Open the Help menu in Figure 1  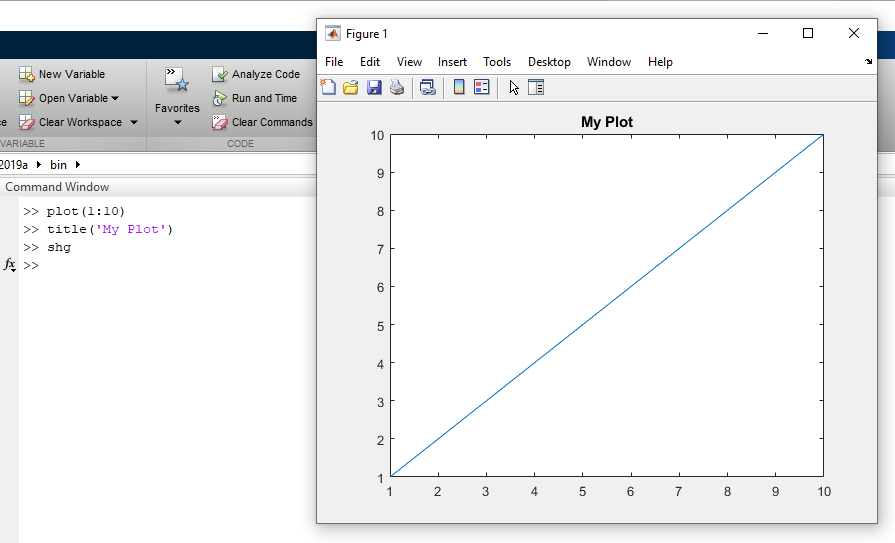(x=660, y=62)
